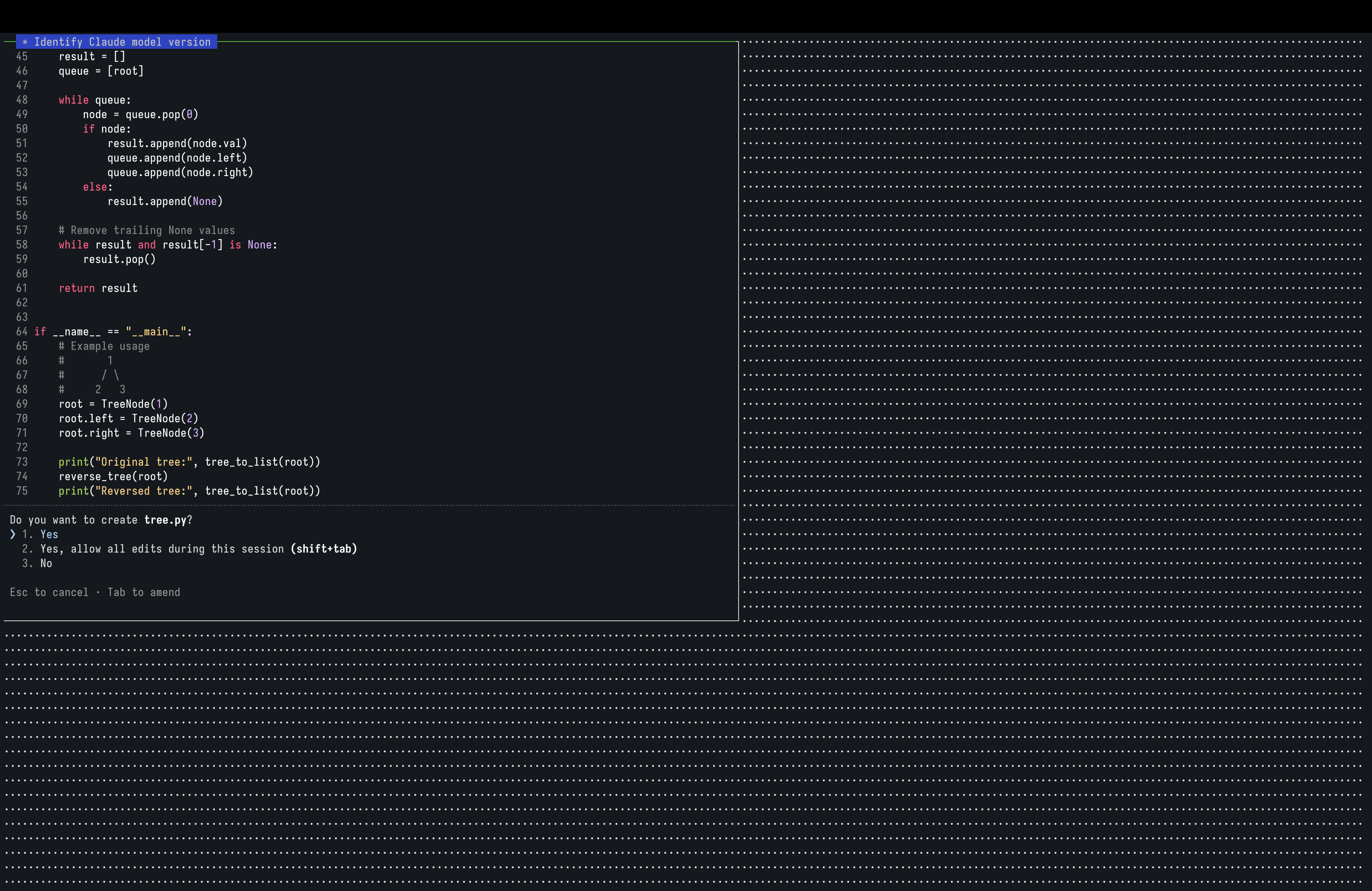This screenshot has height=891, width=1372.
Task: Click 'root.left = TreeNode(2)' on line 70
Action: point(128,418)
